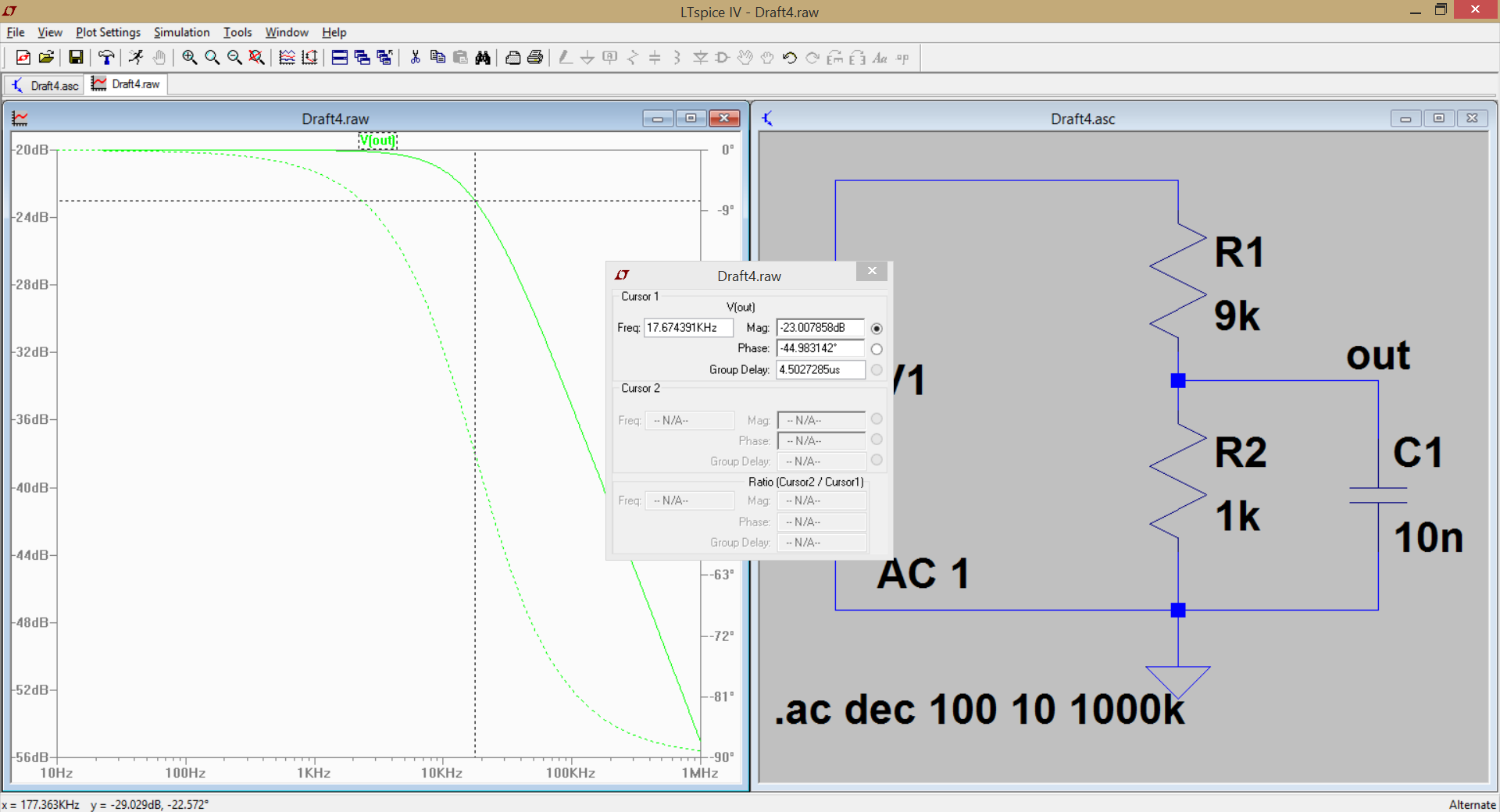Open the Help menu
The image size is (1500, 812).
pos(334,32)
